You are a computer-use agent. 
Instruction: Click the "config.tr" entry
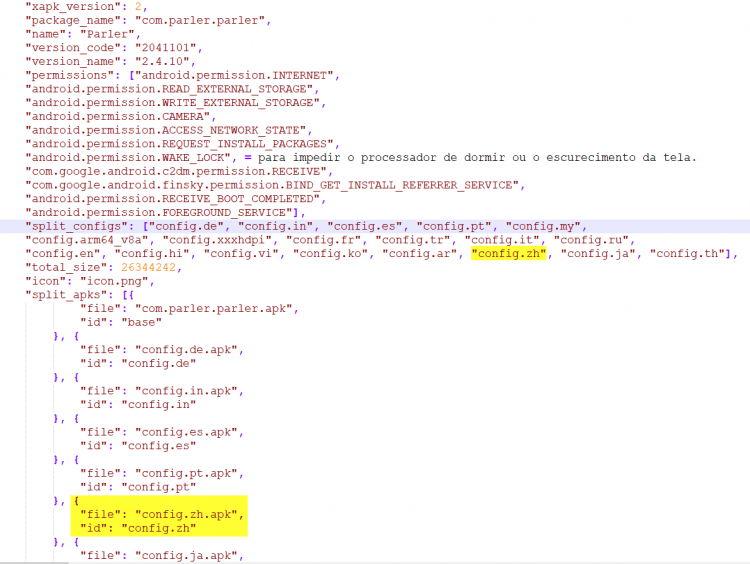coord(412,240)
